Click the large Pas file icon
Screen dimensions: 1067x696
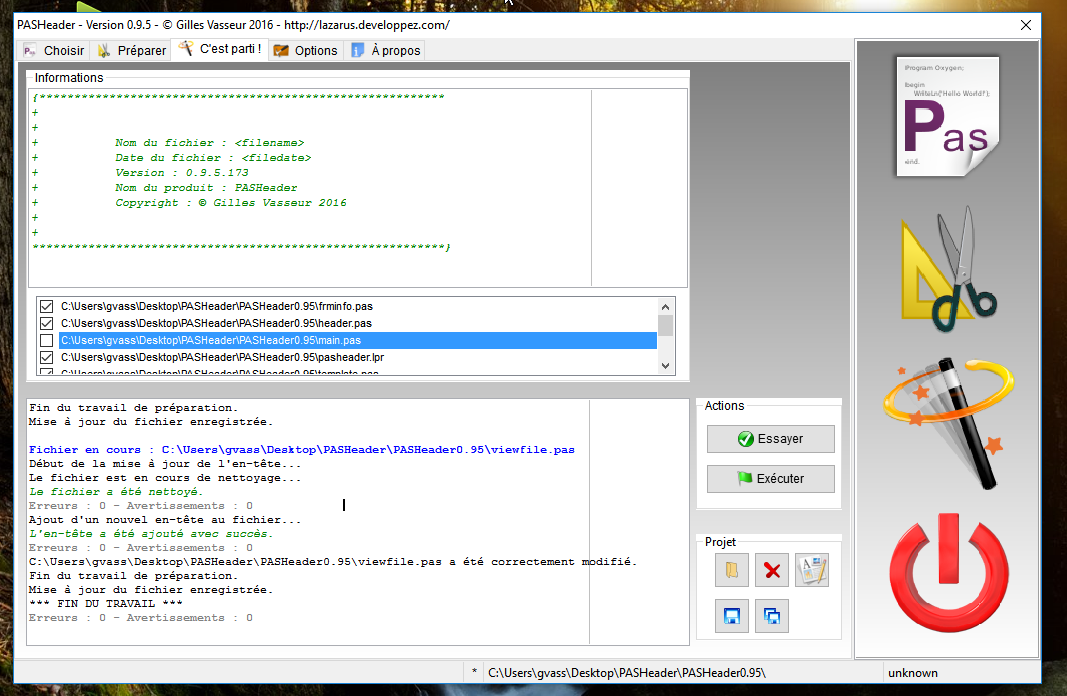point(946,117)
